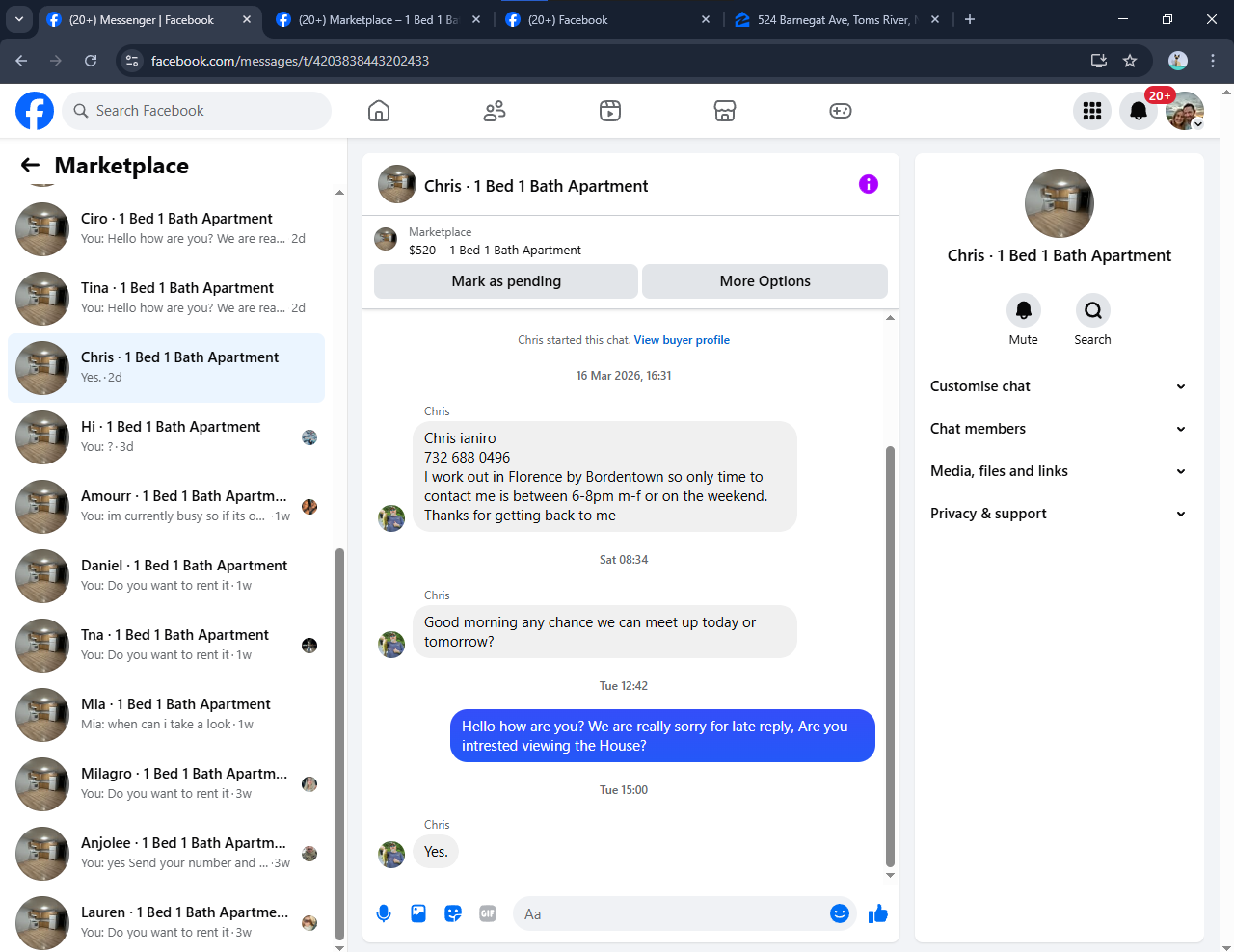Open the Gaming controller icon
Image resolution: width=1234 pixels, height=952 pixels.
[841, 111]
